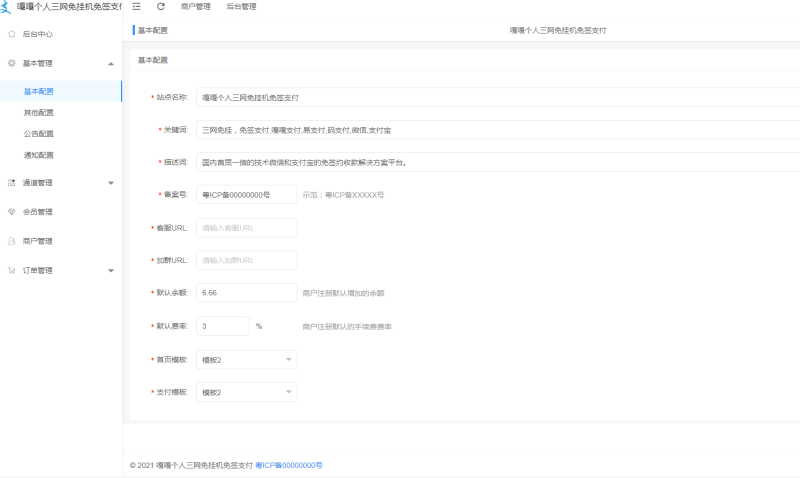Image resolution: width=800 pixels, height=478 pixels.
Task: Click the hint text 商户注册默认的手续费费率
Action: coord(347,326)
